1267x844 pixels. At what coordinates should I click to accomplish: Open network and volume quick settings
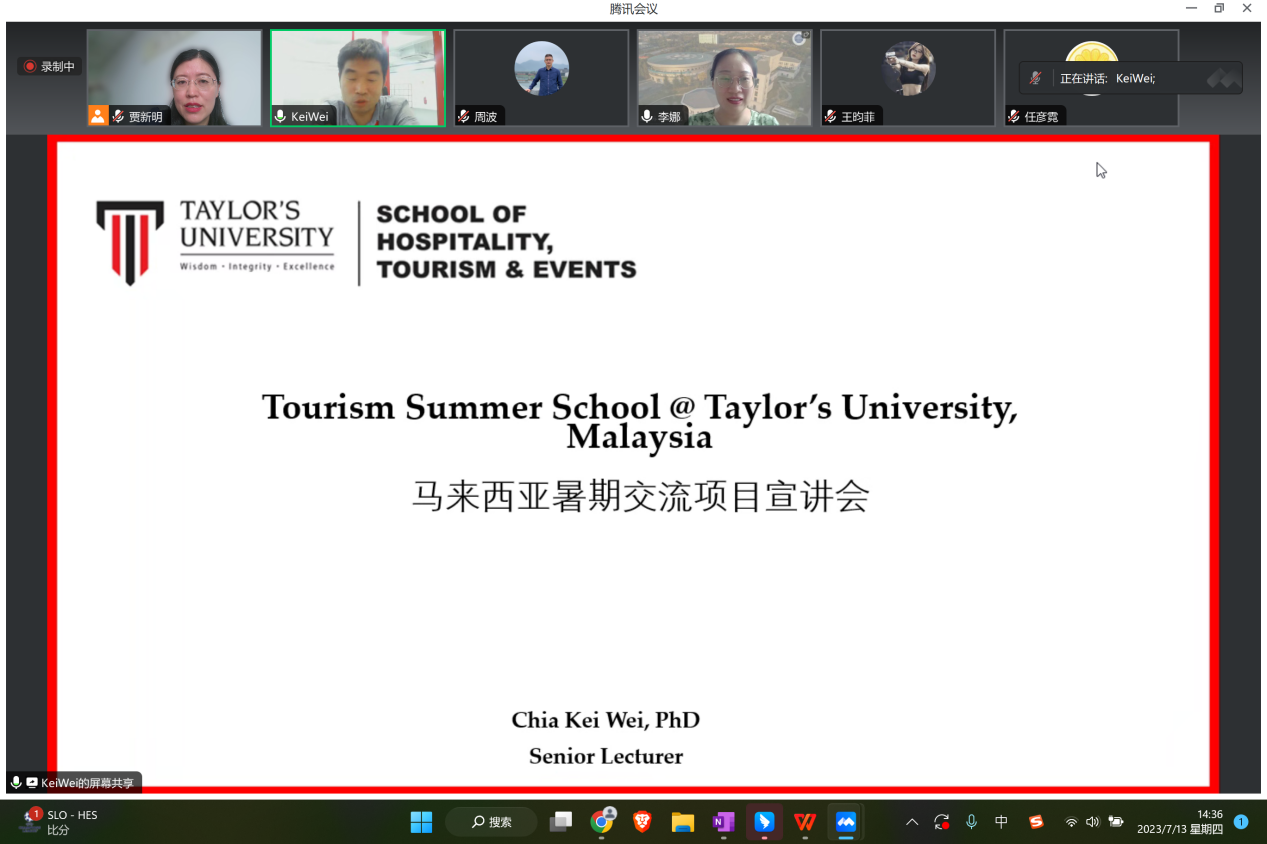coord(1092,822)
